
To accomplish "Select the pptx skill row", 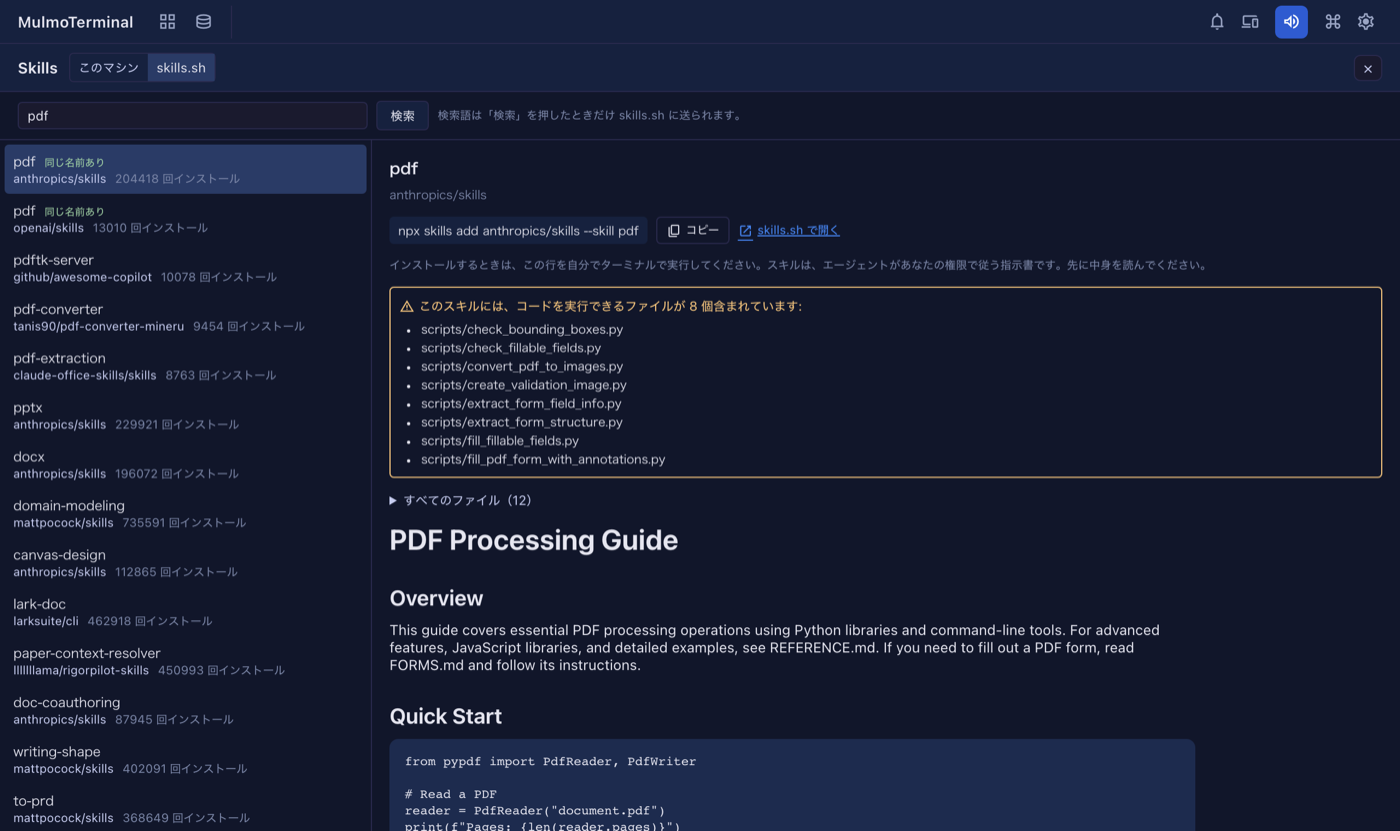I will click(x=186, y=415).
